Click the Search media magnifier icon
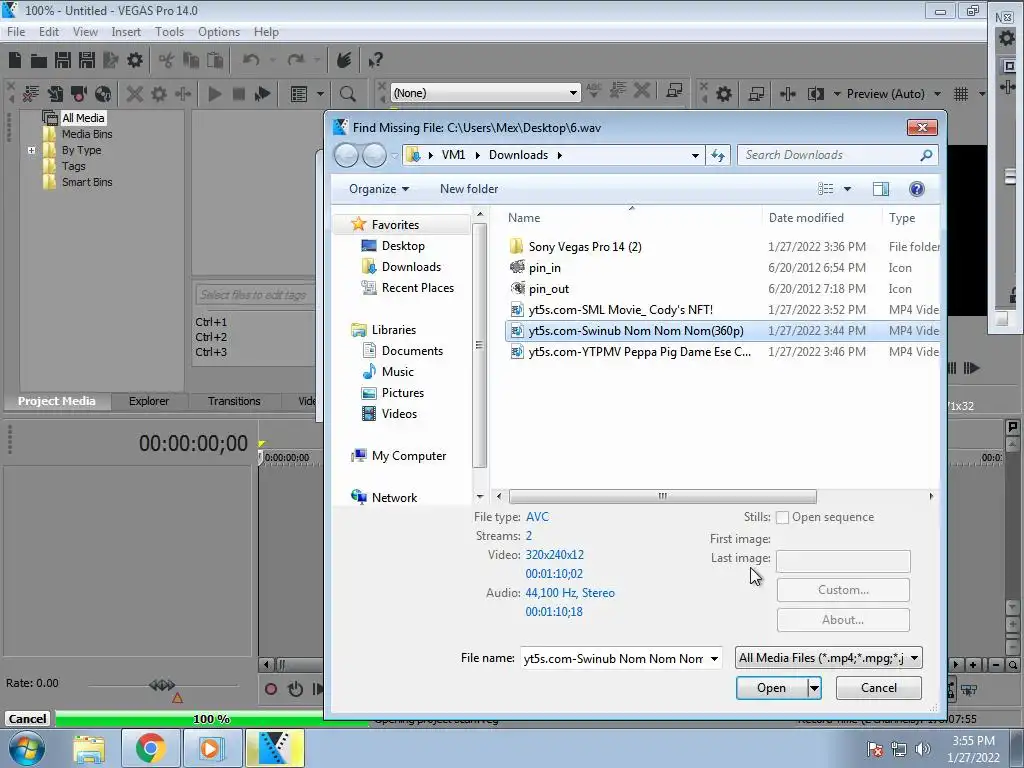The height and width of the screenshot is (768, 1024). tap(347, 94)
